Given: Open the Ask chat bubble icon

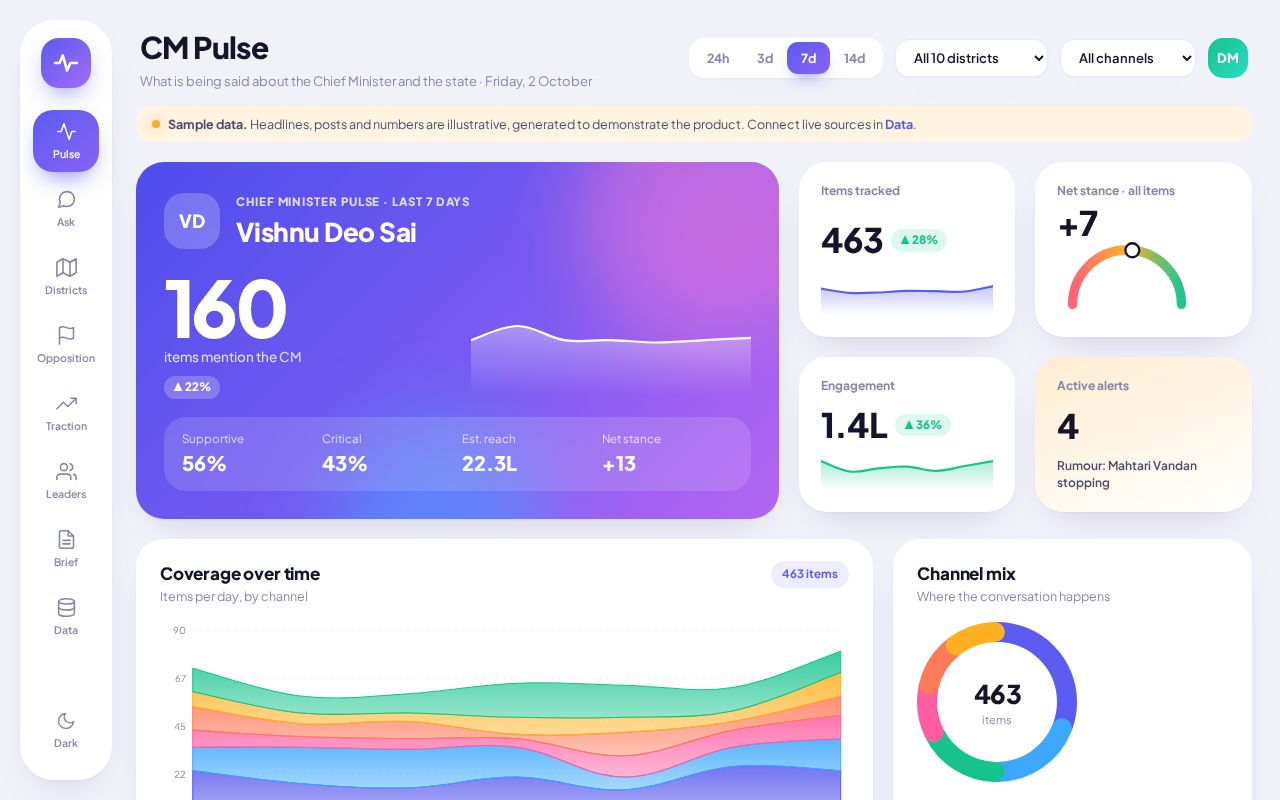Looking at the screenshot, I should (x=66, y=199).
